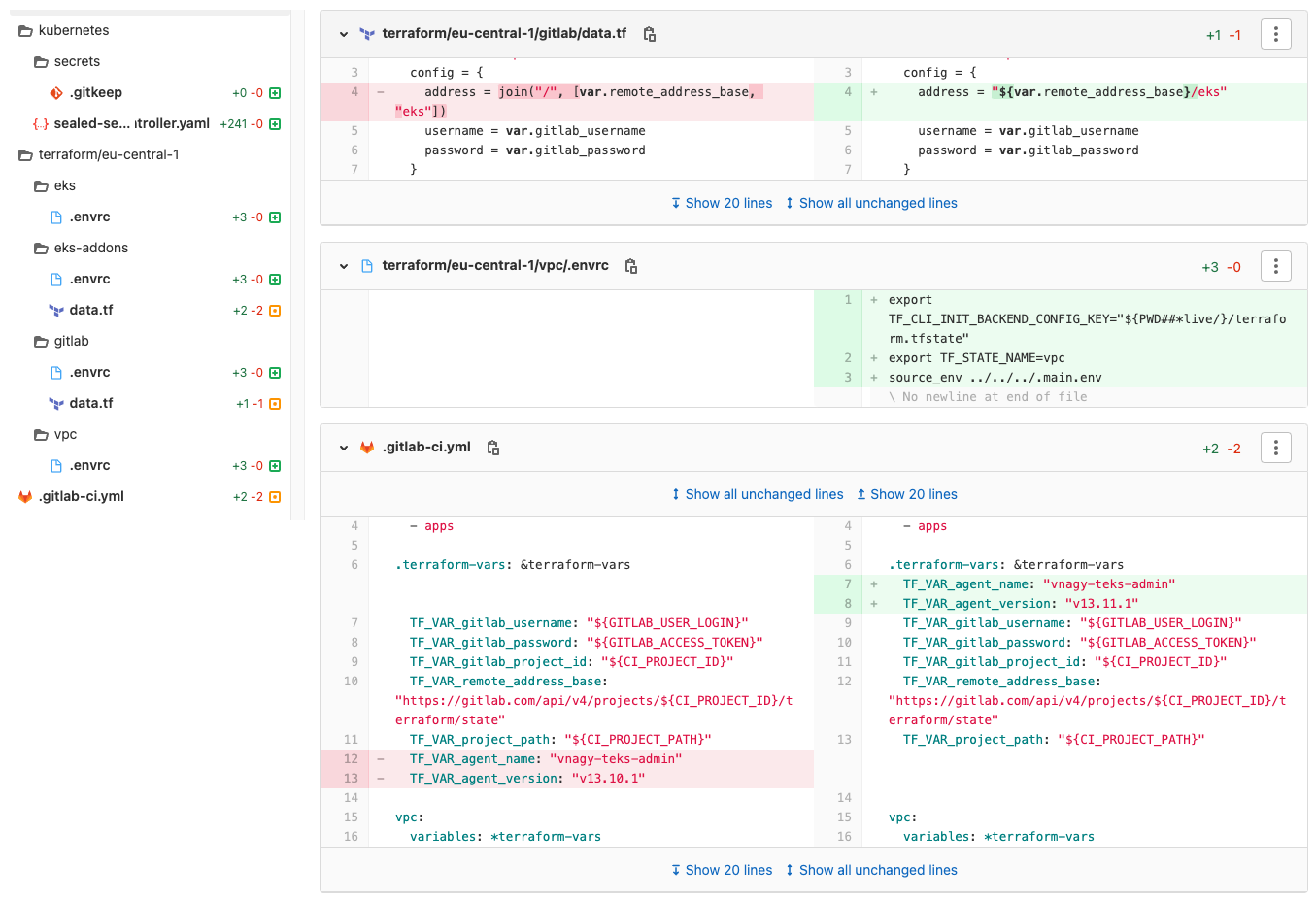Copy the path of the vpc/.envrc diff
This screenshot has height=900, width=1316.
coord(630,266)
